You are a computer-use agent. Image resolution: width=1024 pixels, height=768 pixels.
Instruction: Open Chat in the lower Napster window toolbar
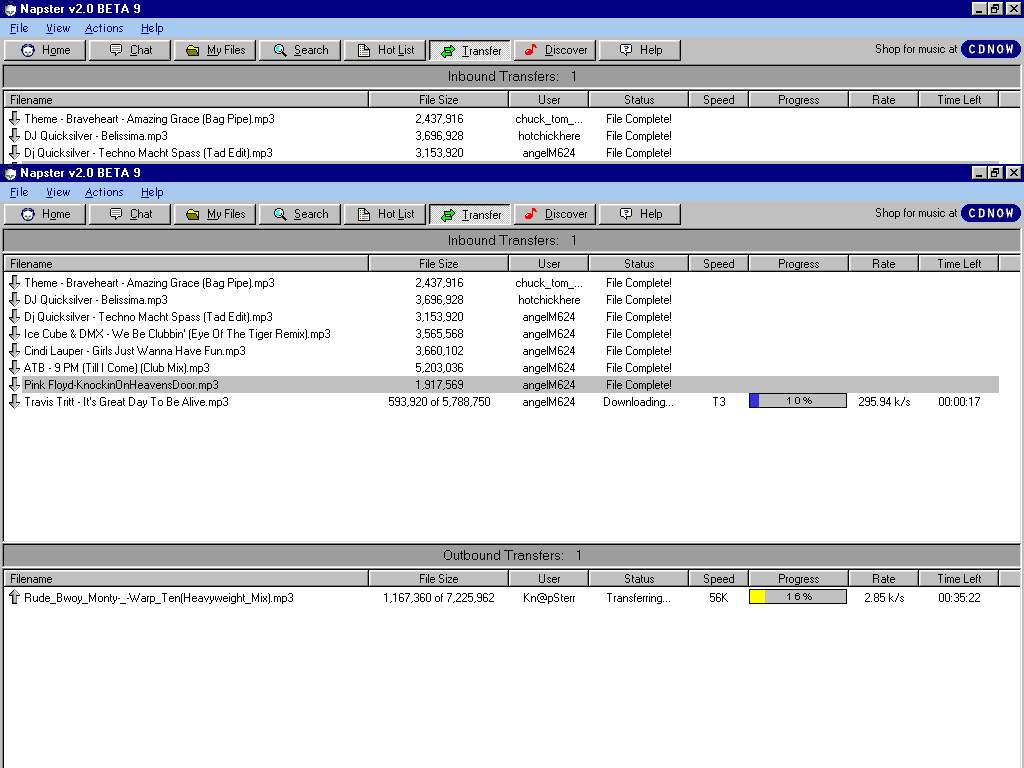click(x=130, y=214)
